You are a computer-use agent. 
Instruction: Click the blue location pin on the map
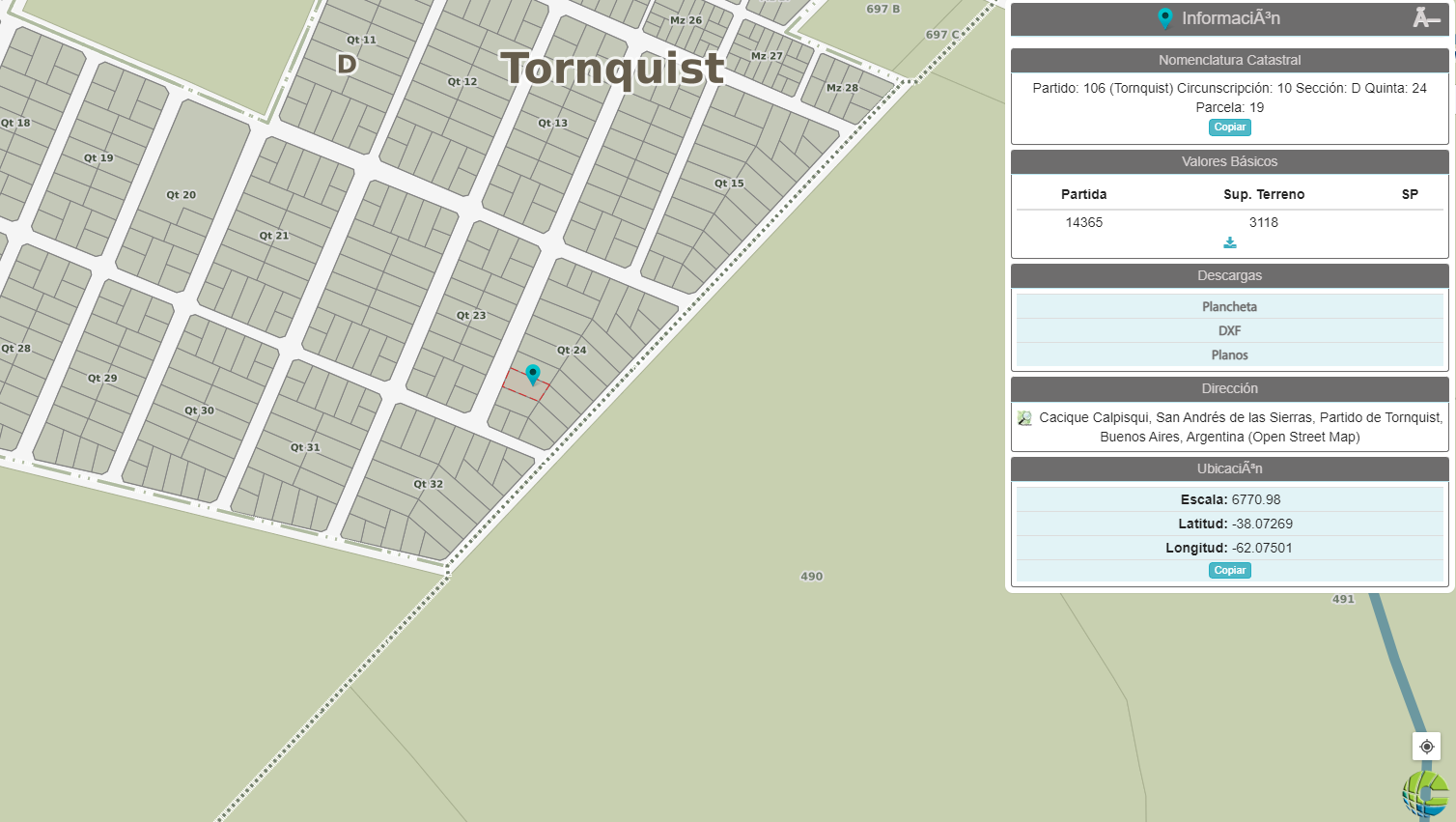(532, 374)
